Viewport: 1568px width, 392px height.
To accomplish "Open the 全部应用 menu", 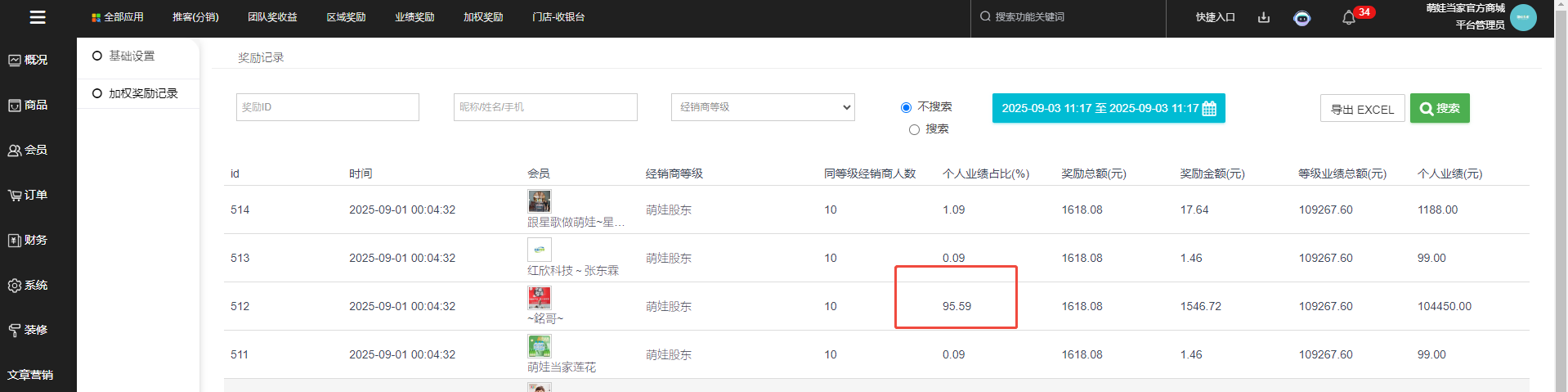I will click(118, 17).
